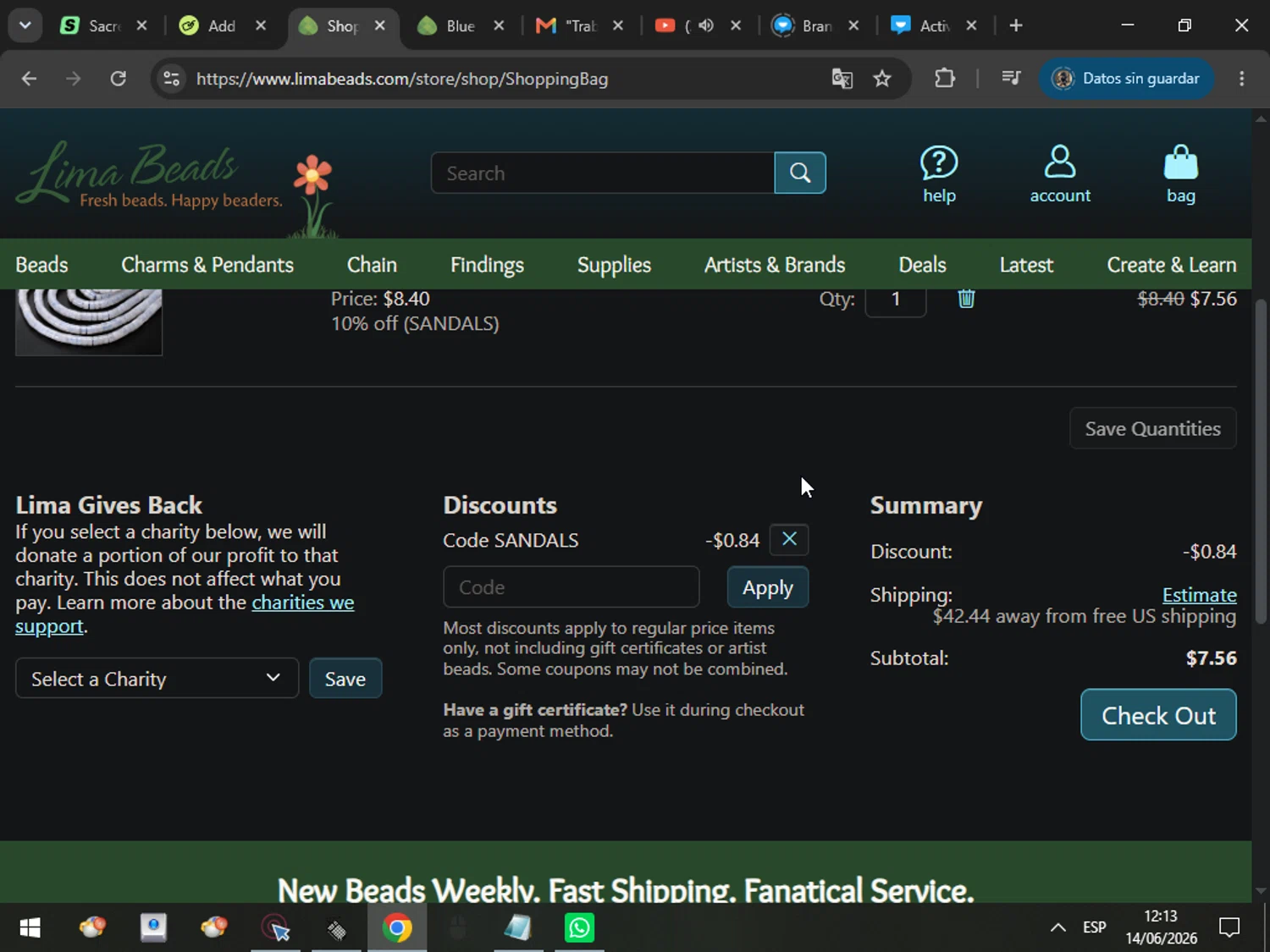Image resolution: width=1270 pixels, height=952 pixels.
Task: Open the tab search dropdown arrow
Action: pos(25,25)
